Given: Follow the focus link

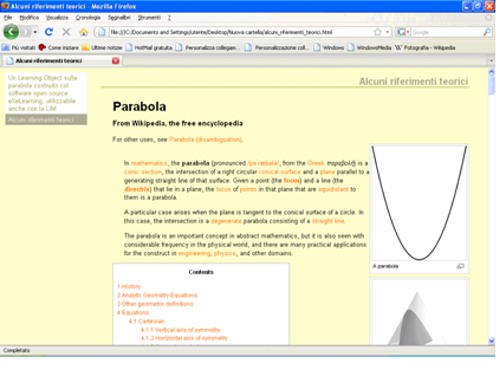Looking at the screenshot, I should coord(292,181).
